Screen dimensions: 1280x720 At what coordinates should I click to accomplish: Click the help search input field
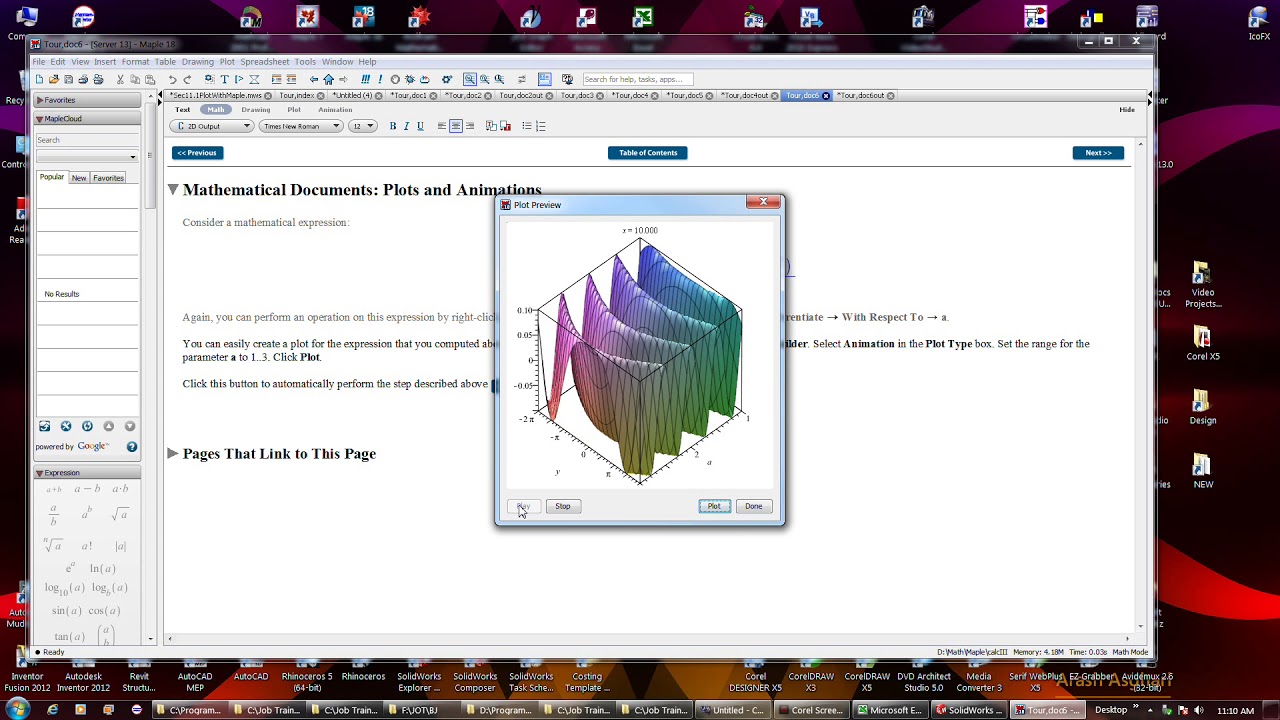(x=637, y=79)
